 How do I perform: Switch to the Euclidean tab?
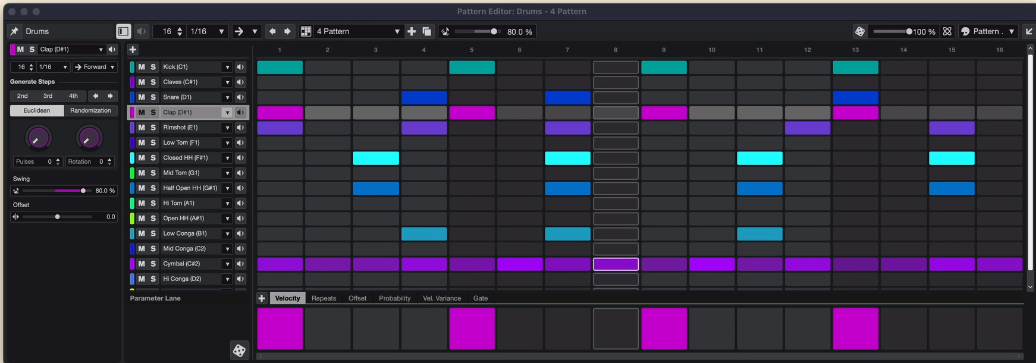37,110
